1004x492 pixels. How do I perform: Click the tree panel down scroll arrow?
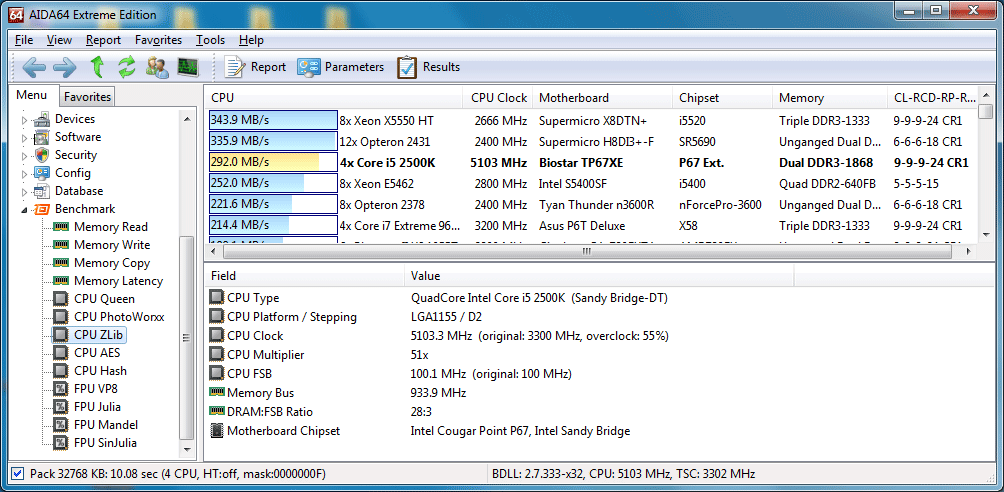186,450
